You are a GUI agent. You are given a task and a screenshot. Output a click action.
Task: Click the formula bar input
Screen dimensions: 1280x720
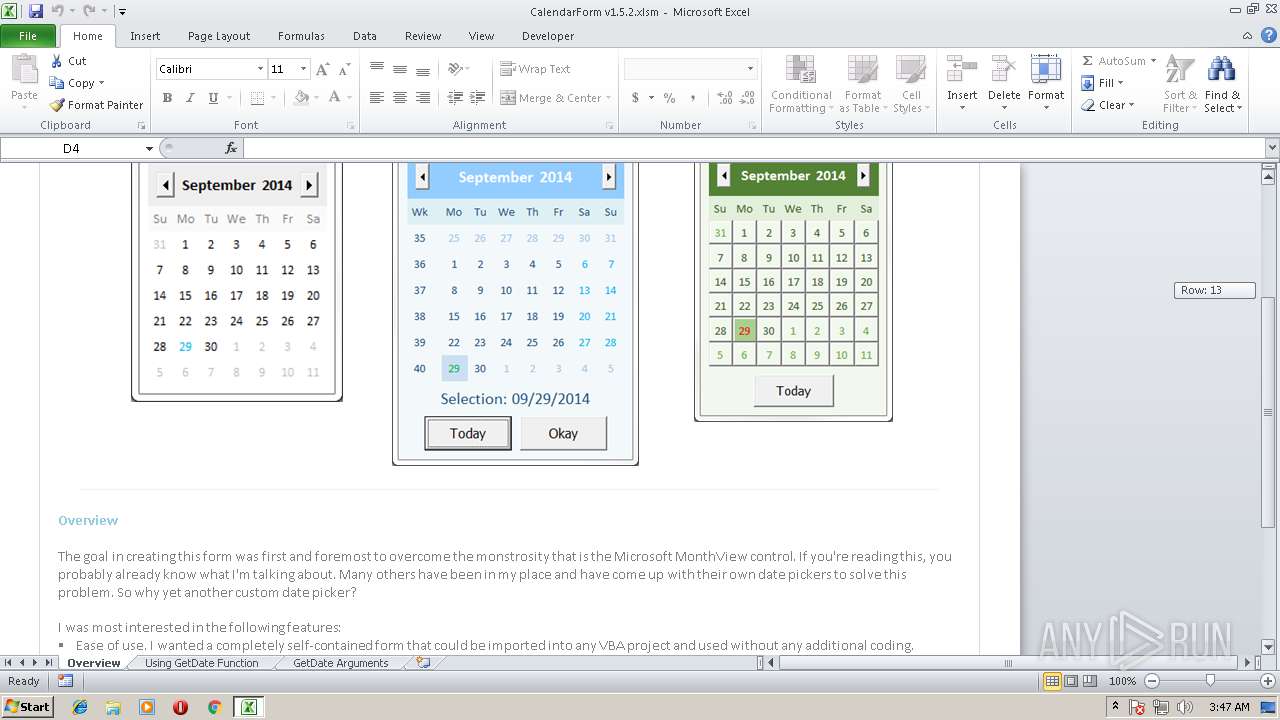[x=754, y=148]
